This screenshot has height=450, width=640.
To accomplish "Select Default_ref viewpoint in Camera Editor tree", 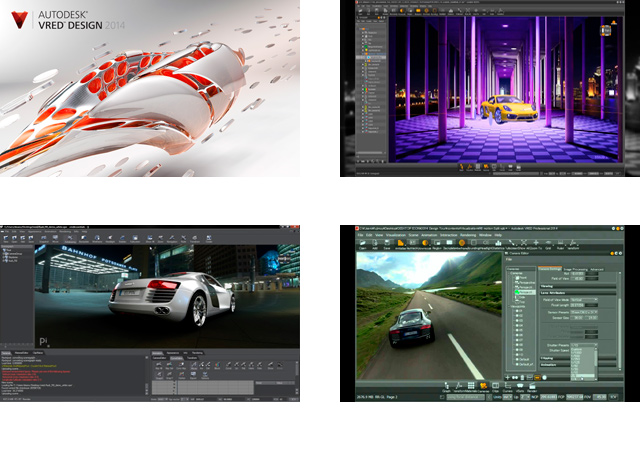I will point(524,364).
